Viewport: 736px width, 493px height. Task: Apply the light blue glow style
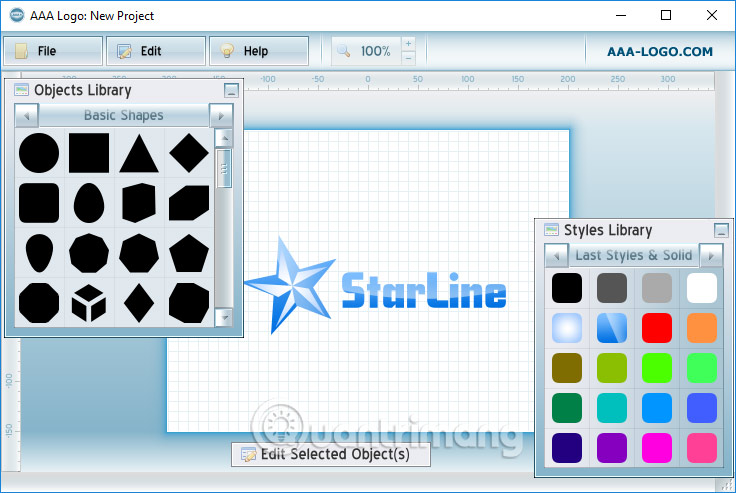click(x=567, y=328)
